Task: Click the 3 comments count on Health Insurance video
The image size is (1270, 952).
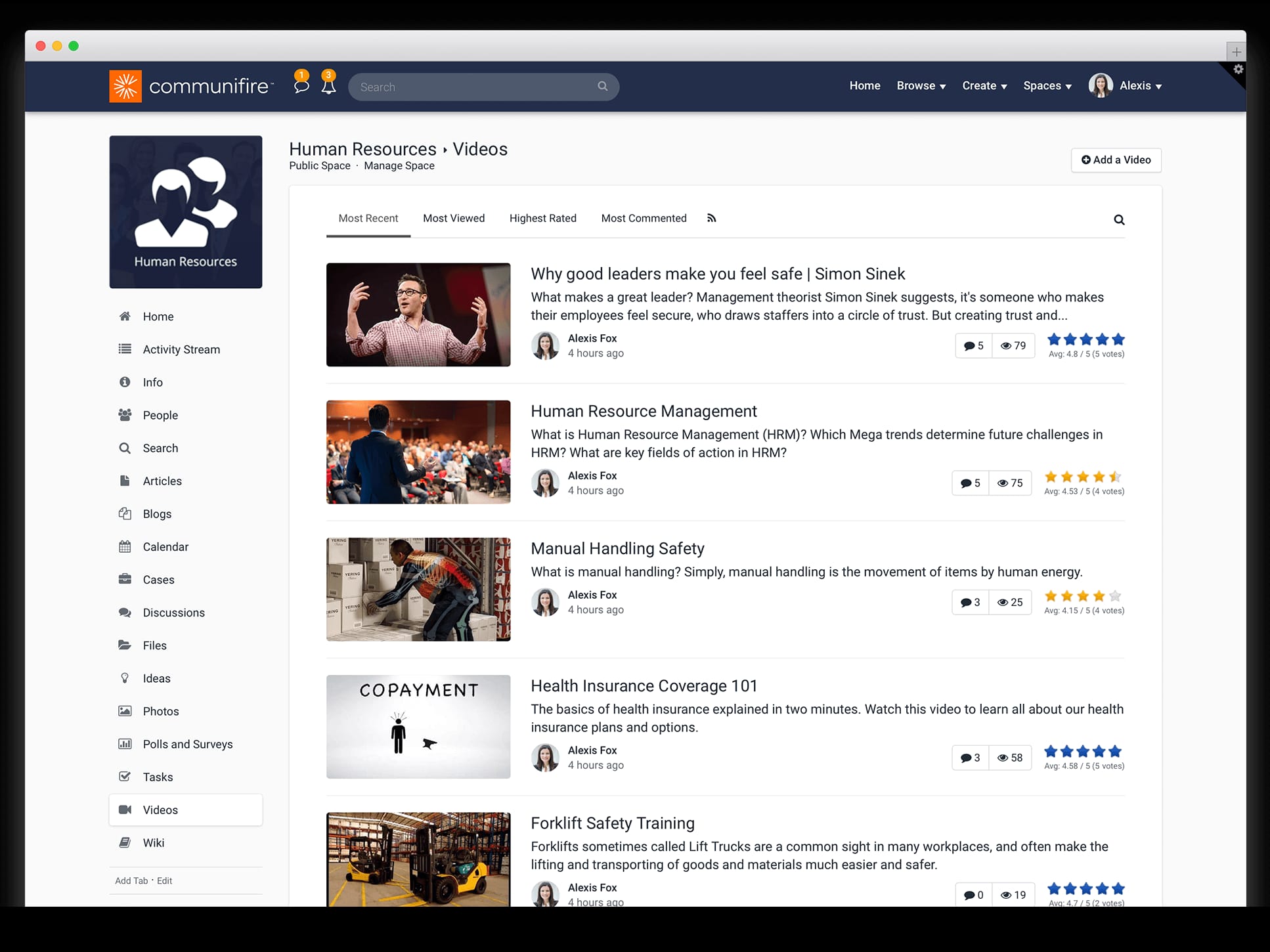Action: coord(971,758)
